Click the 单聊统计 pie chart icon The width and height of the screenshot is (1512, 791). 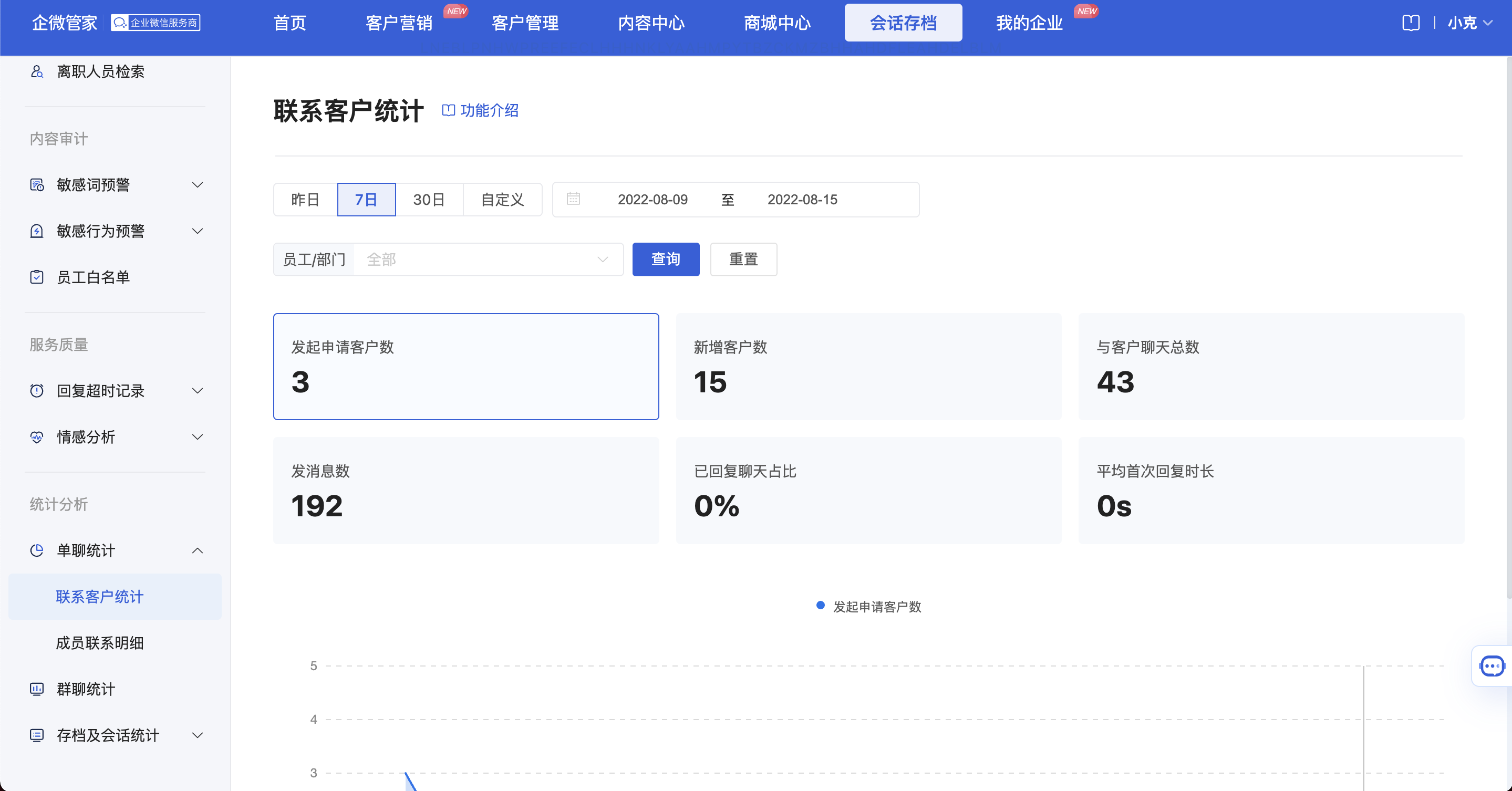click(x=37, y=550)
